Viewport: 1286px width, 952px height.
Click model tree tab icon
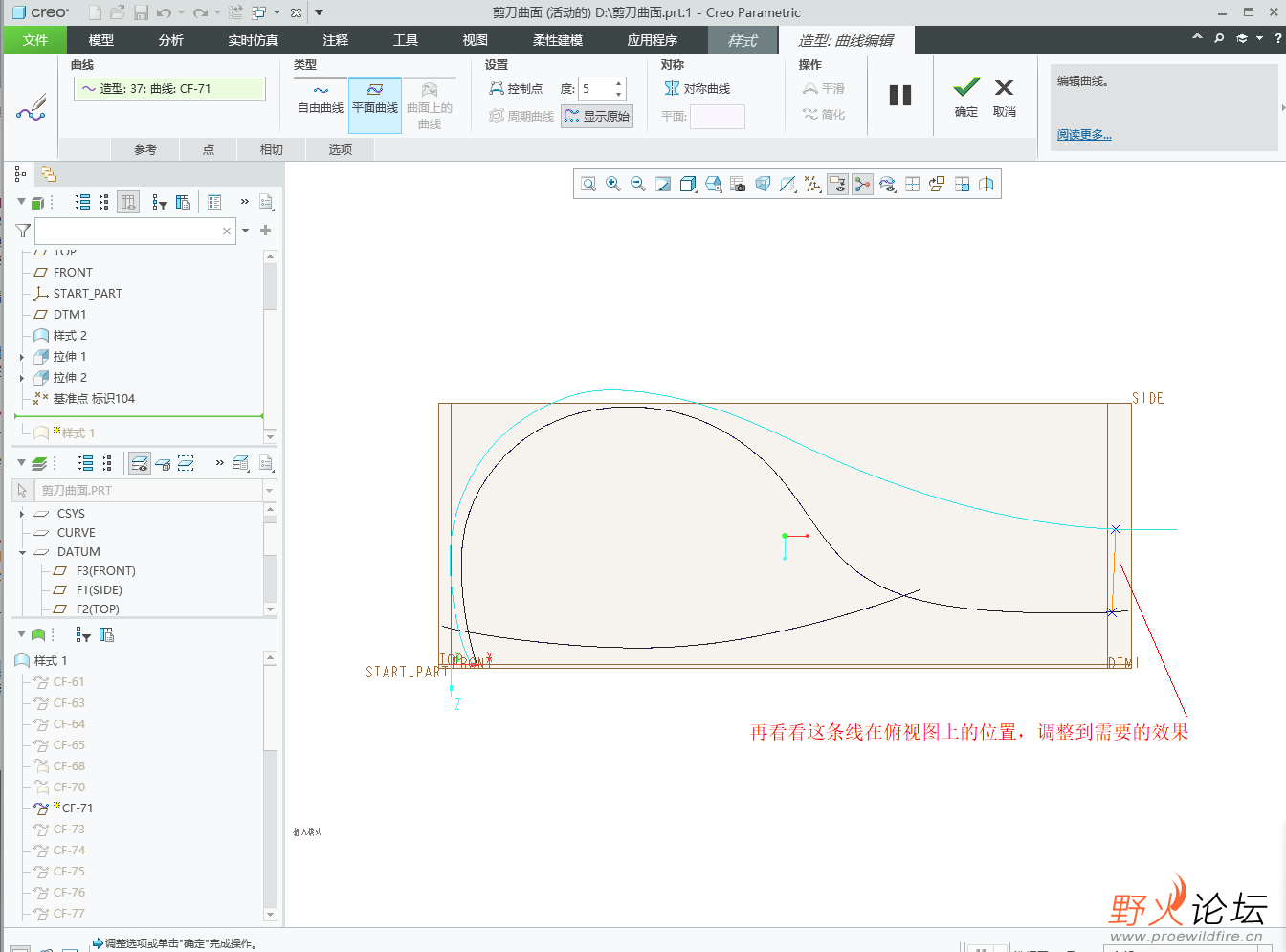click(x=20, y=174)
